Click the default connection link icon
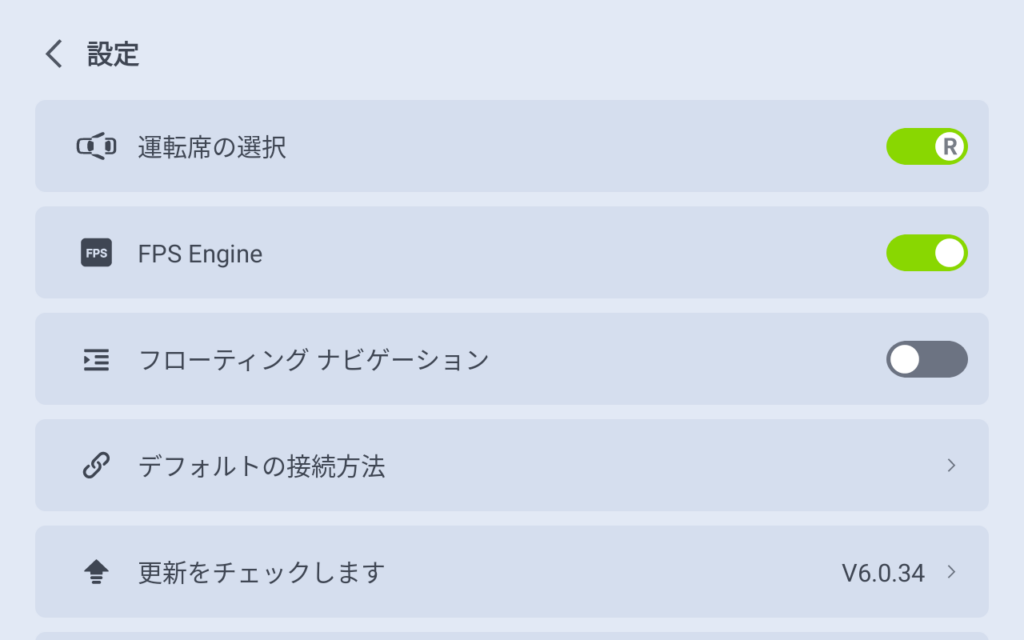The height and width of the screenshot is (640, 1024). tap(96, 466)
